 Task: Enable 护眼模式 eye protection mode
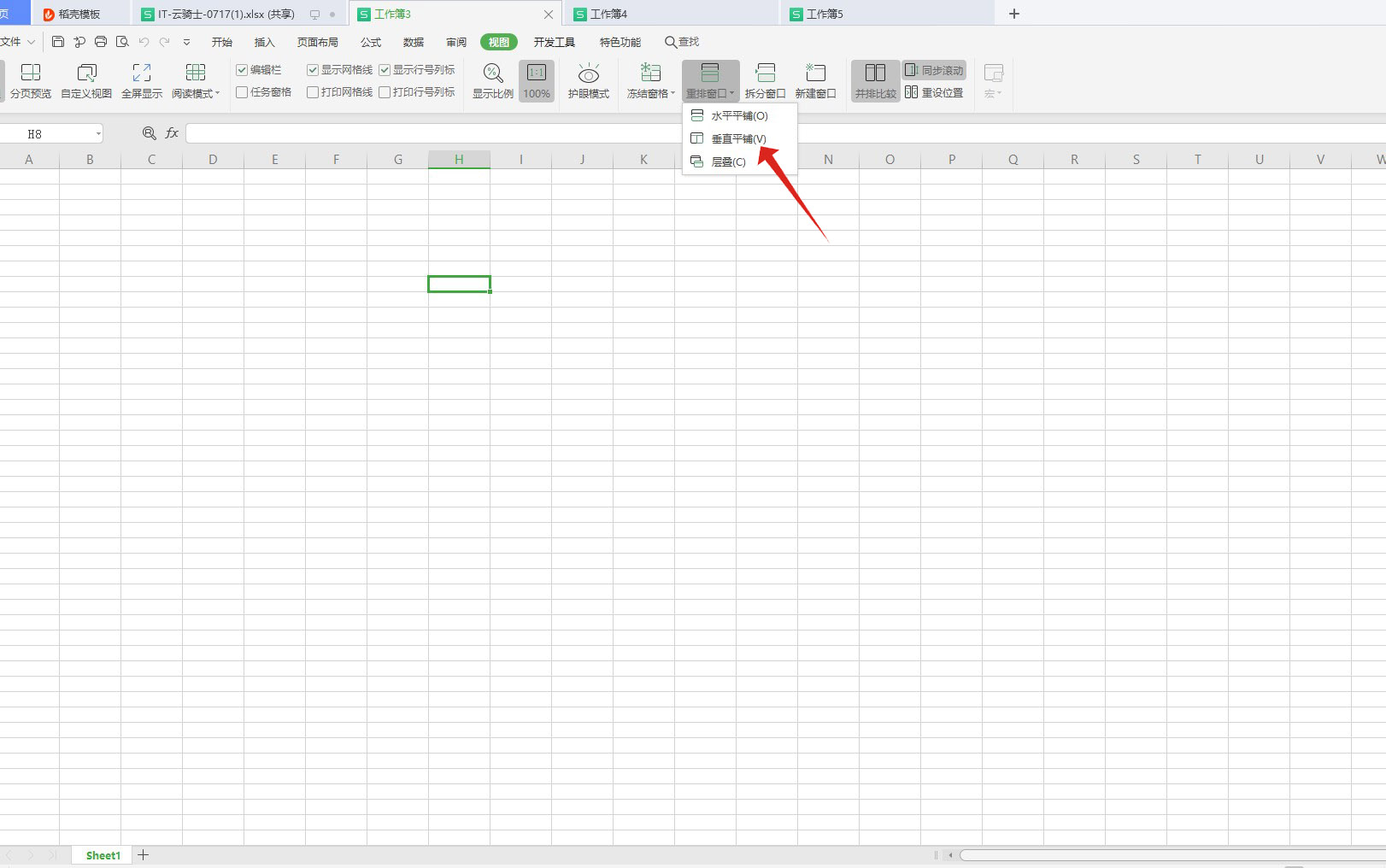(589, 81)
